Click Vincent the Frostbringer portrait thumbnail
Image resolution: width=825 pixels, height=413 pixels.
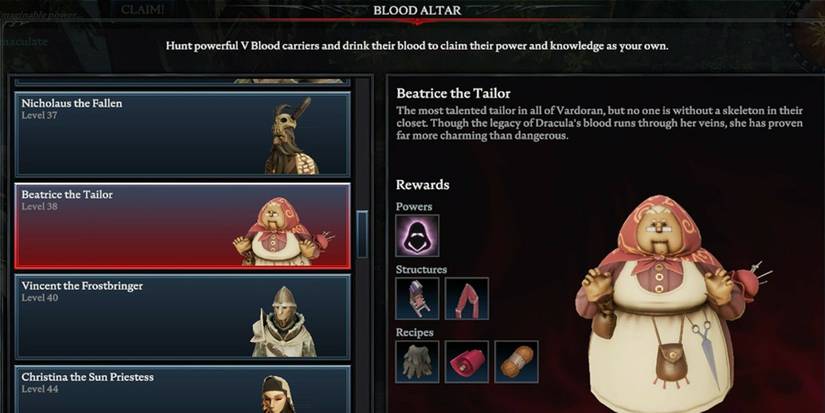tap(284, 322)
